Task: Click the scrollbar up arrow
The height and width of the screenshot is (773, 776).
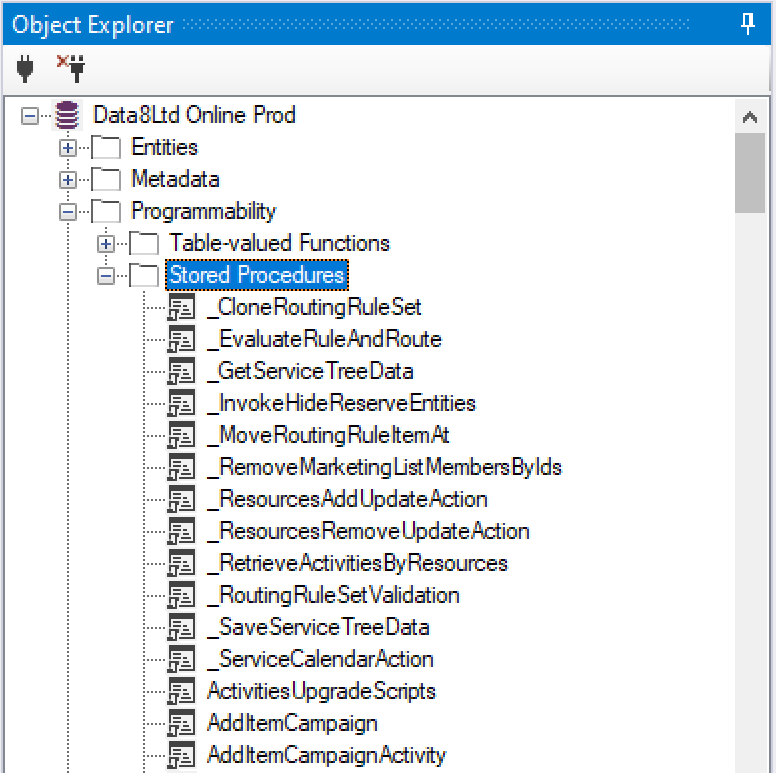Action: pyautogui.click(x=750, y=117)
